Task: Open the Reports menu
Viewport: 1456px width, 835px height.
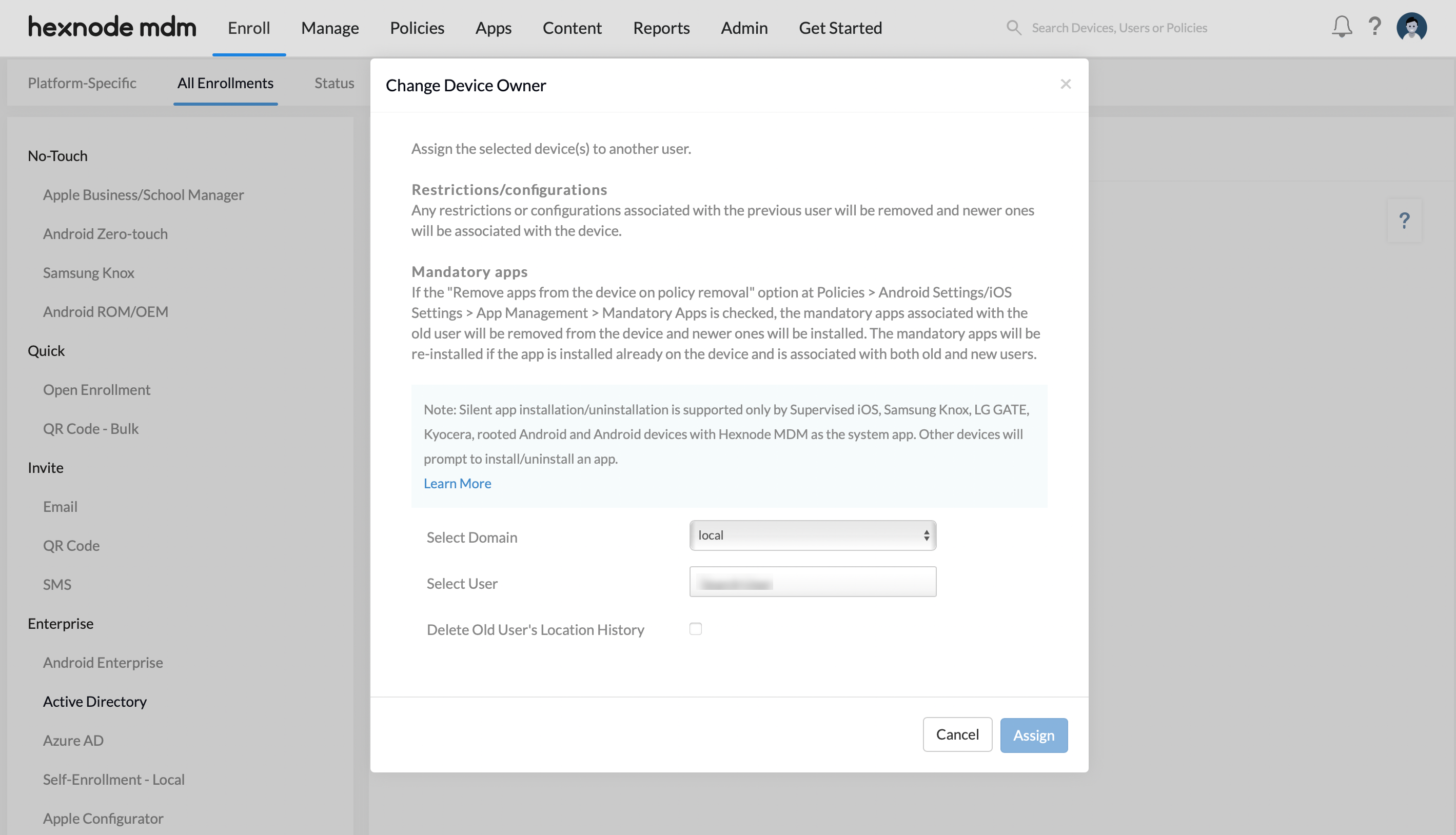Action: [661, 28]
